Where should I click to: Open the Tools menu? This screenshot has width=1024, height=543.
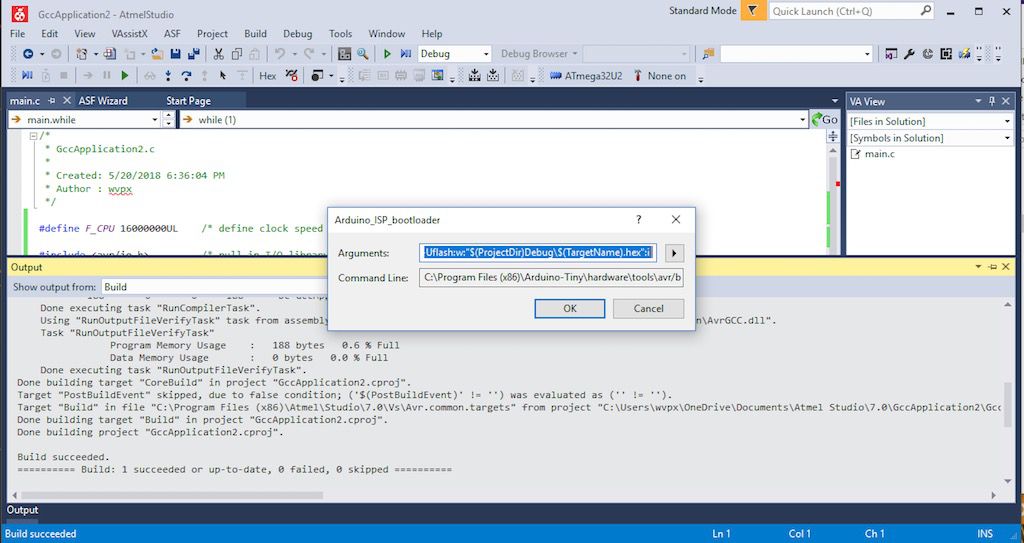(340, 33)
